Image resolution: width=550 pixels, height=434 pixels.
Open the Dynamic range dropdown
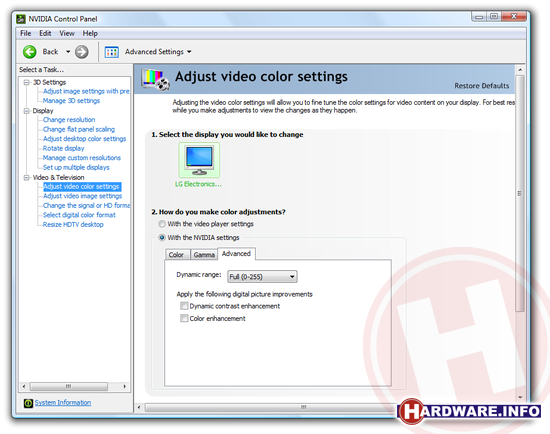click(x=262, y=277)
